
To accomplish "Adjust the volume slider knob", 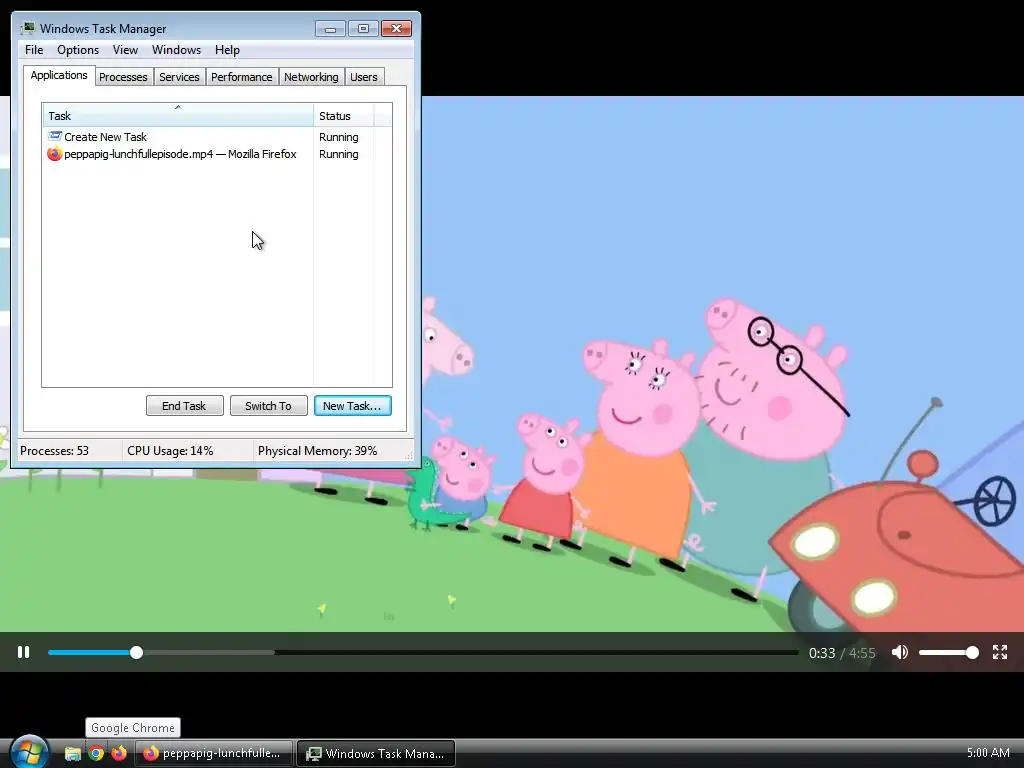I will (972, 652).
